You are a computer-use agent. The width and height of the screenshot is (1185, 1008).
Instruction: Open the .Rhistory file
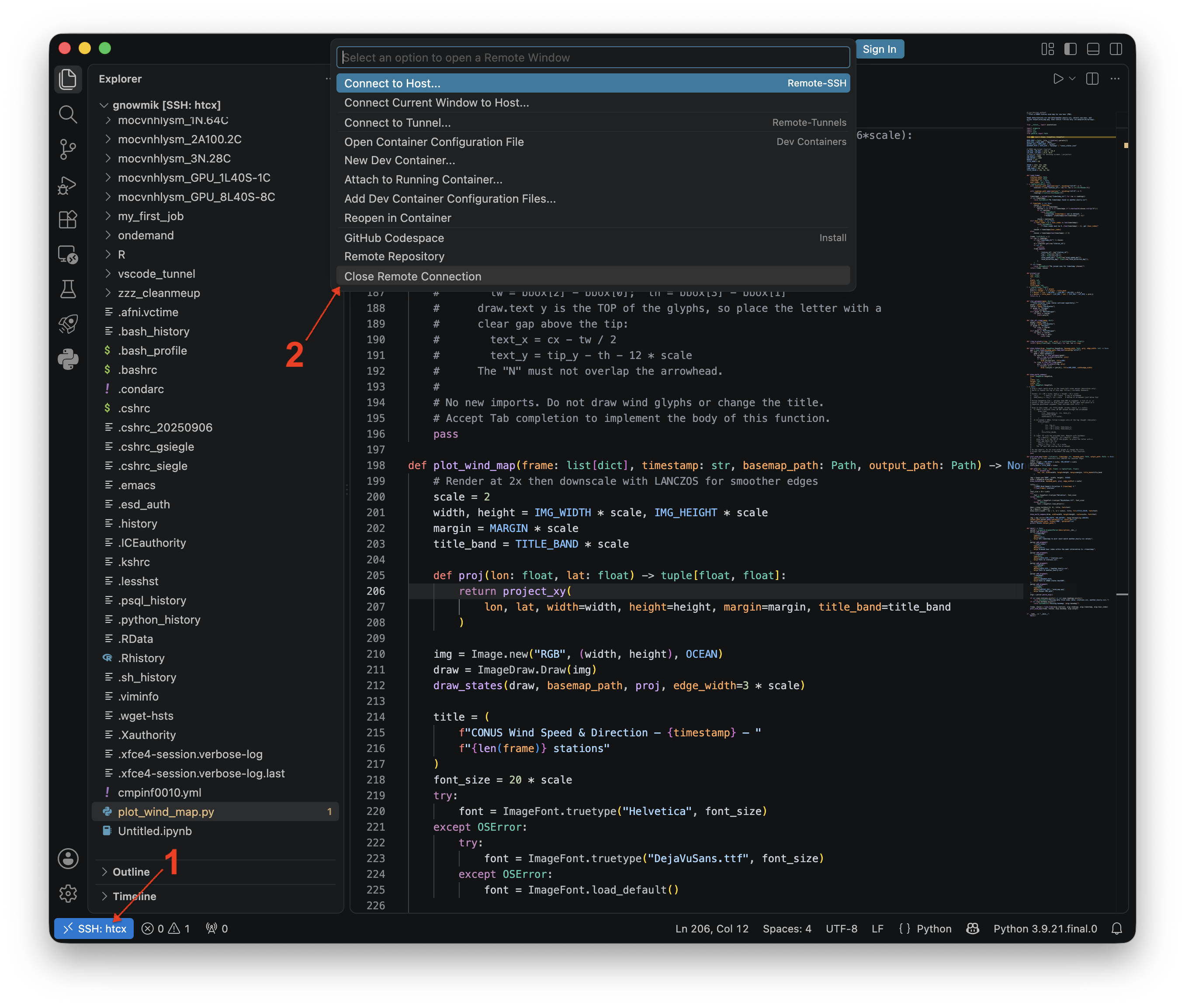pos(215,658)
